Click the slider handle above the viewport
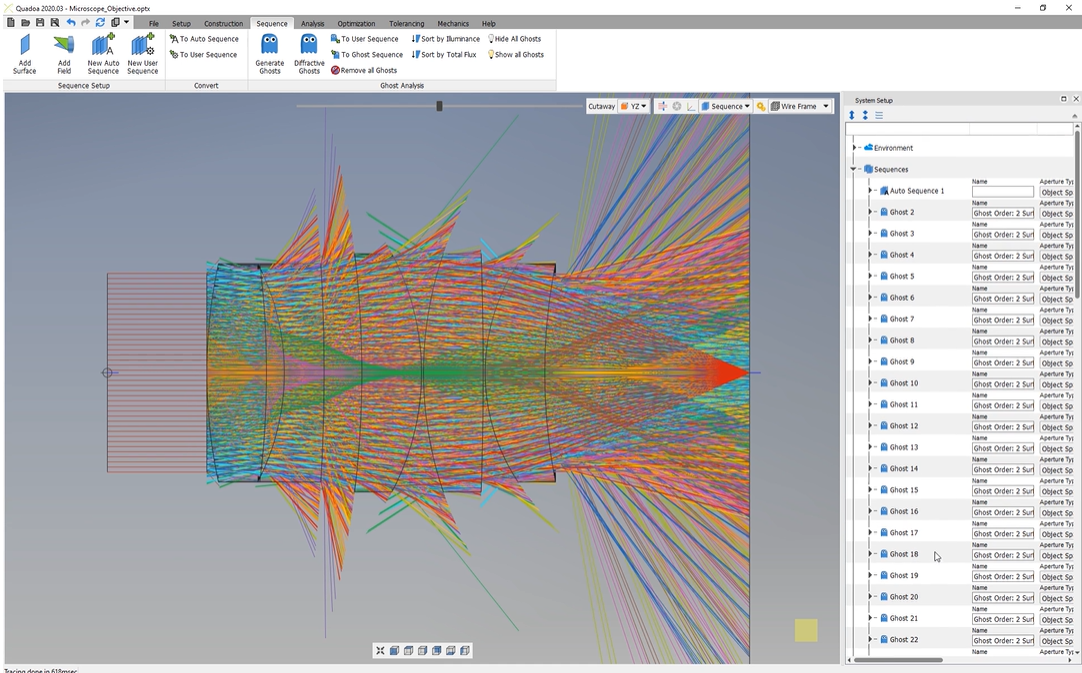 (x=439, y=106)
